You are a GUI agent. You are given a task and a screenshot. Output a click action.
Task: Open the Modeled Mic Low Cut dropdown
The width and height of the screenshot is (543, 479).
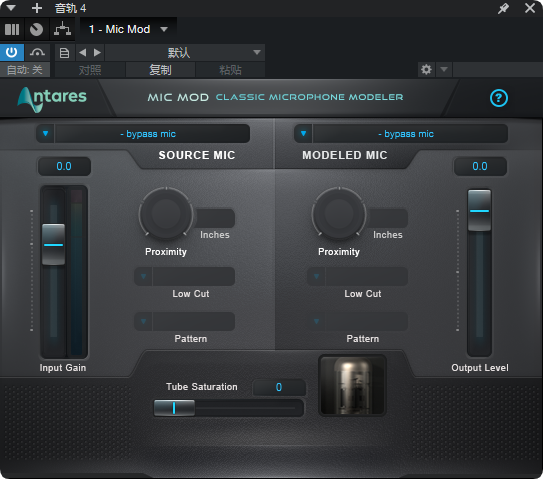[x=357, y=276]
